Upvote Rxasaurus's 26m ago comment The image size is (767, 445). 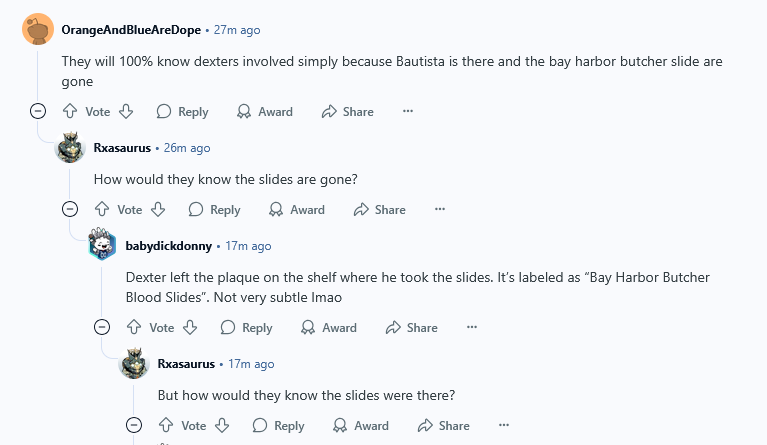click(x=102, y=210)
